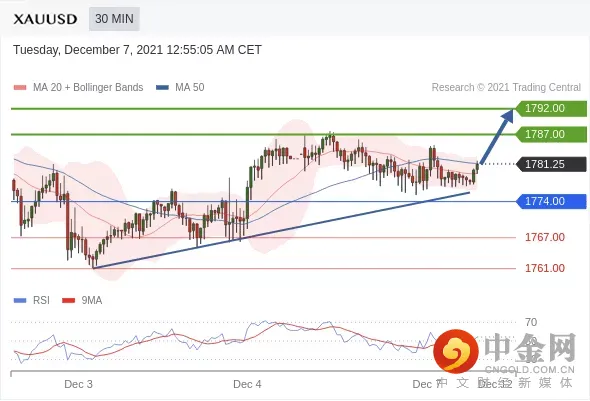Click the '9MA' indicator legend text
Screen dimensions: 590x401
coord(92,301)
